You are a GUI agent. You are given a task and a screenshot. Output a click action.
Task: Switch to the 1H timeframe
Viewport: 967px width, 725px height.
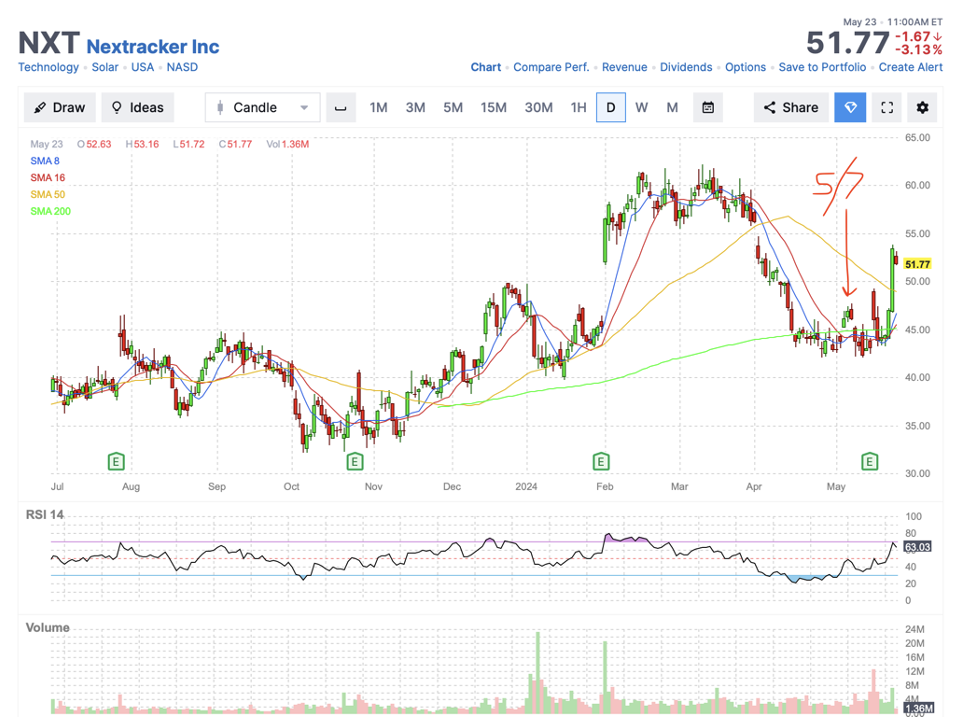click(x=578, y=107)
